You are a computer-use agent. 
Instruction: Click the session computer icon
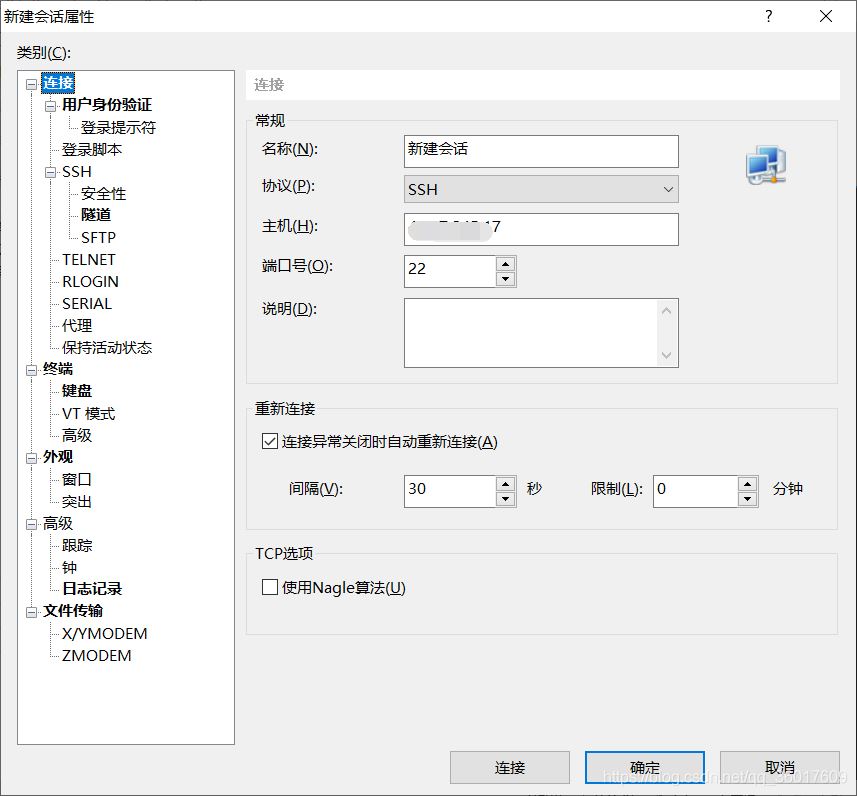pos(766,165)
